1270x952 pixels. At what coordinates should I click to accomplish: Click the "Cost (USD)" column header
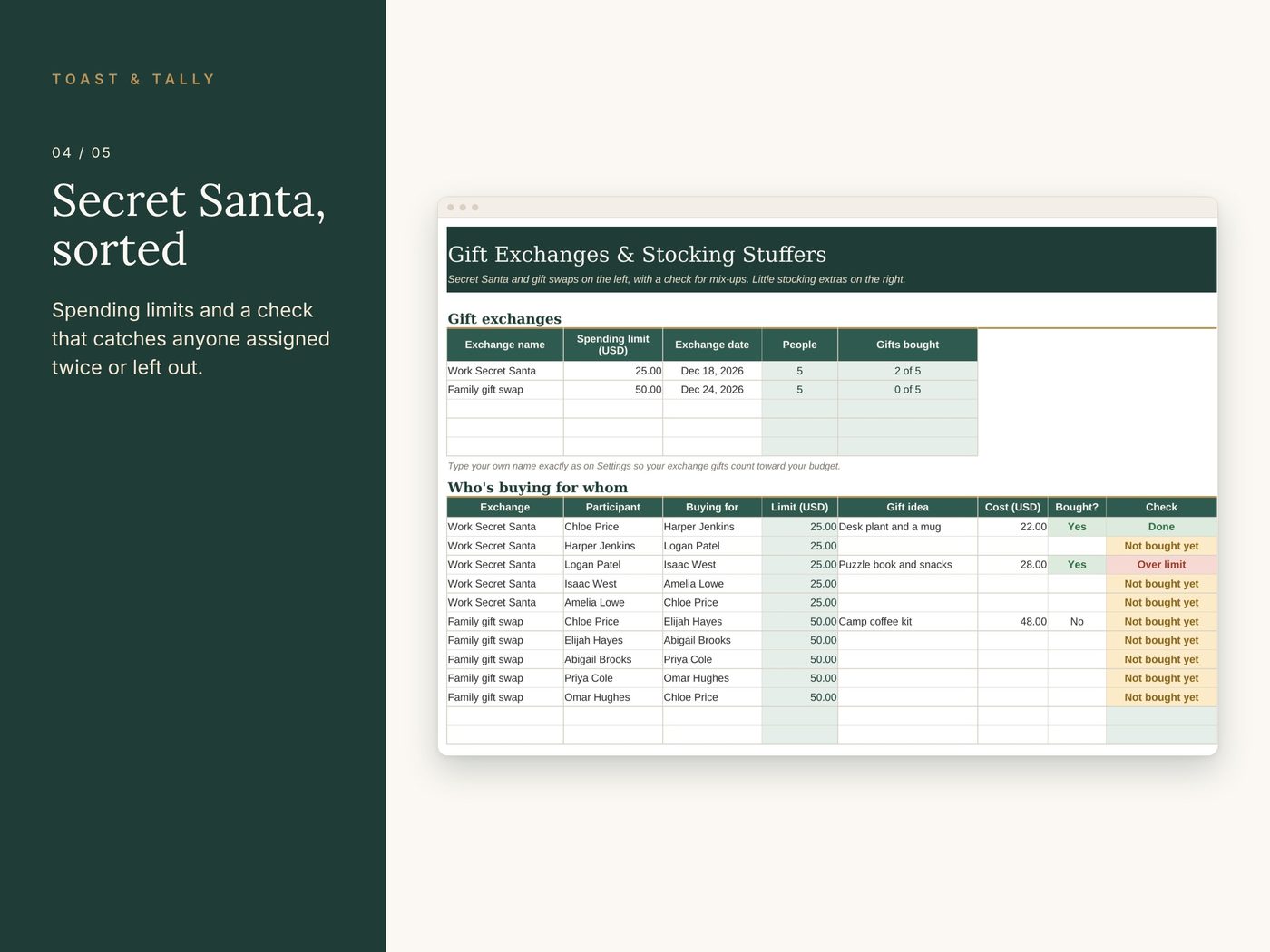(1012, 508)
